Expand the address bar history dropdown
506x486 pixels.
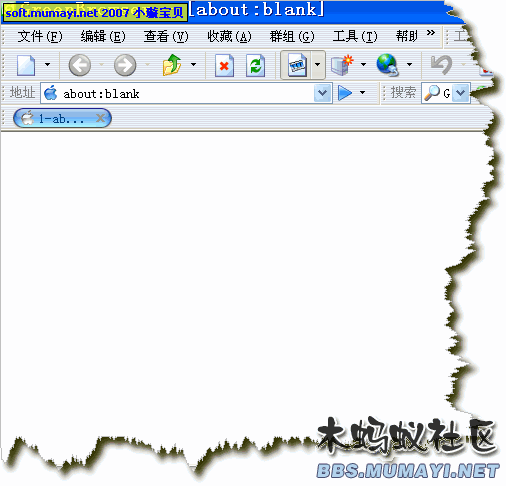tap(322, 93)
